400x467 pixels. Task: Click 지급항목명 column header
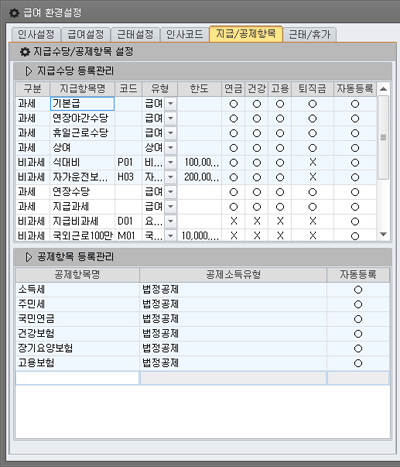coord(82,89)
